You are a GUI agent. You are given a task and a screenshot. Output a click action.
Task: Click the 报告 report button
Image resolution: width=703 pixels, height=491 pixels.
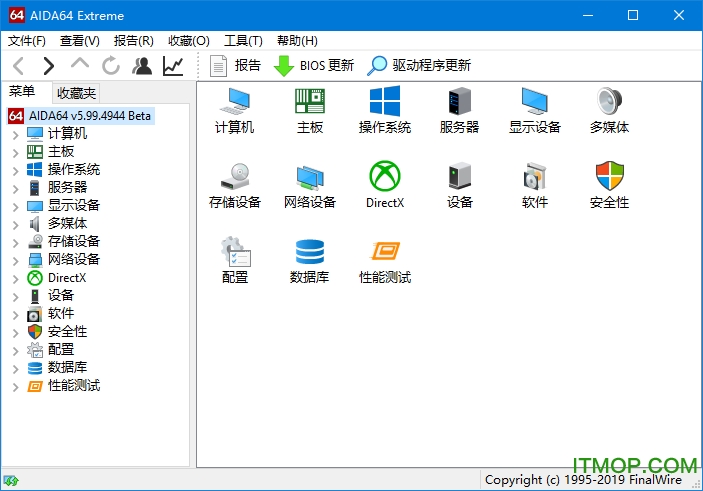pos(235,66)
